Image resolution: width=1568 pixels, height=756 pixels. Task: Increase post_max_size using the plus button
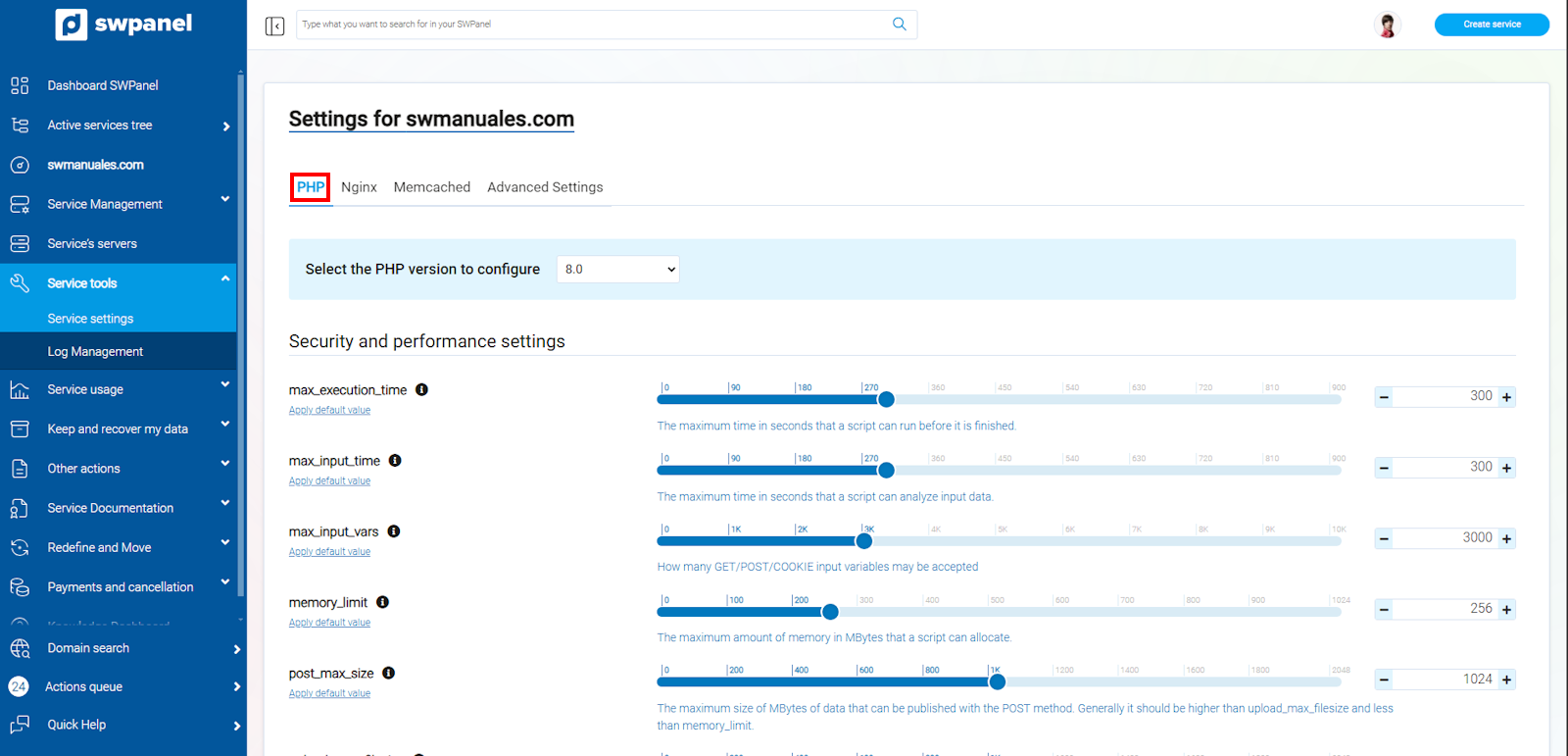coord(1506,680)
